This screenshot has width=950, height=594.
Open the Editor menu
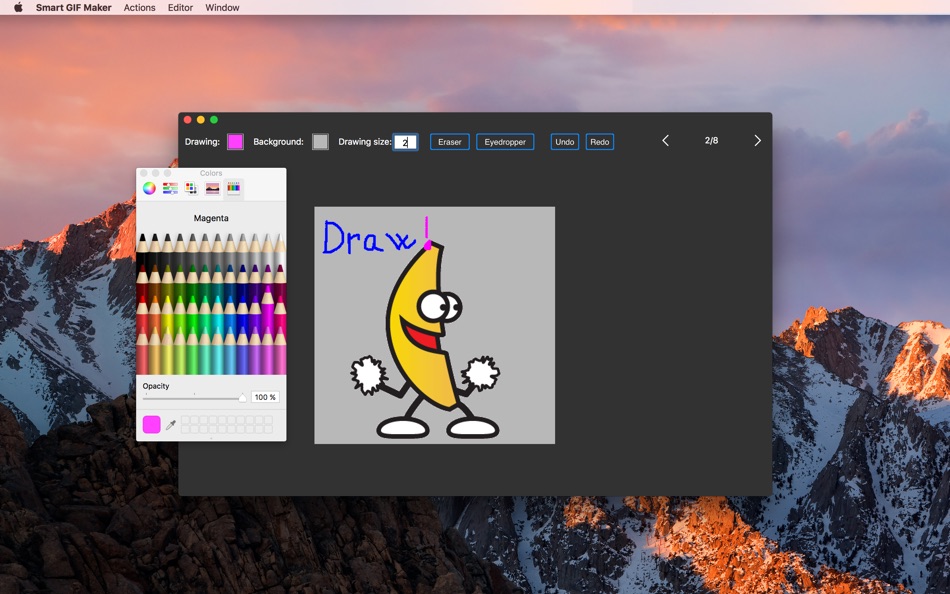(x=180, y=7)
